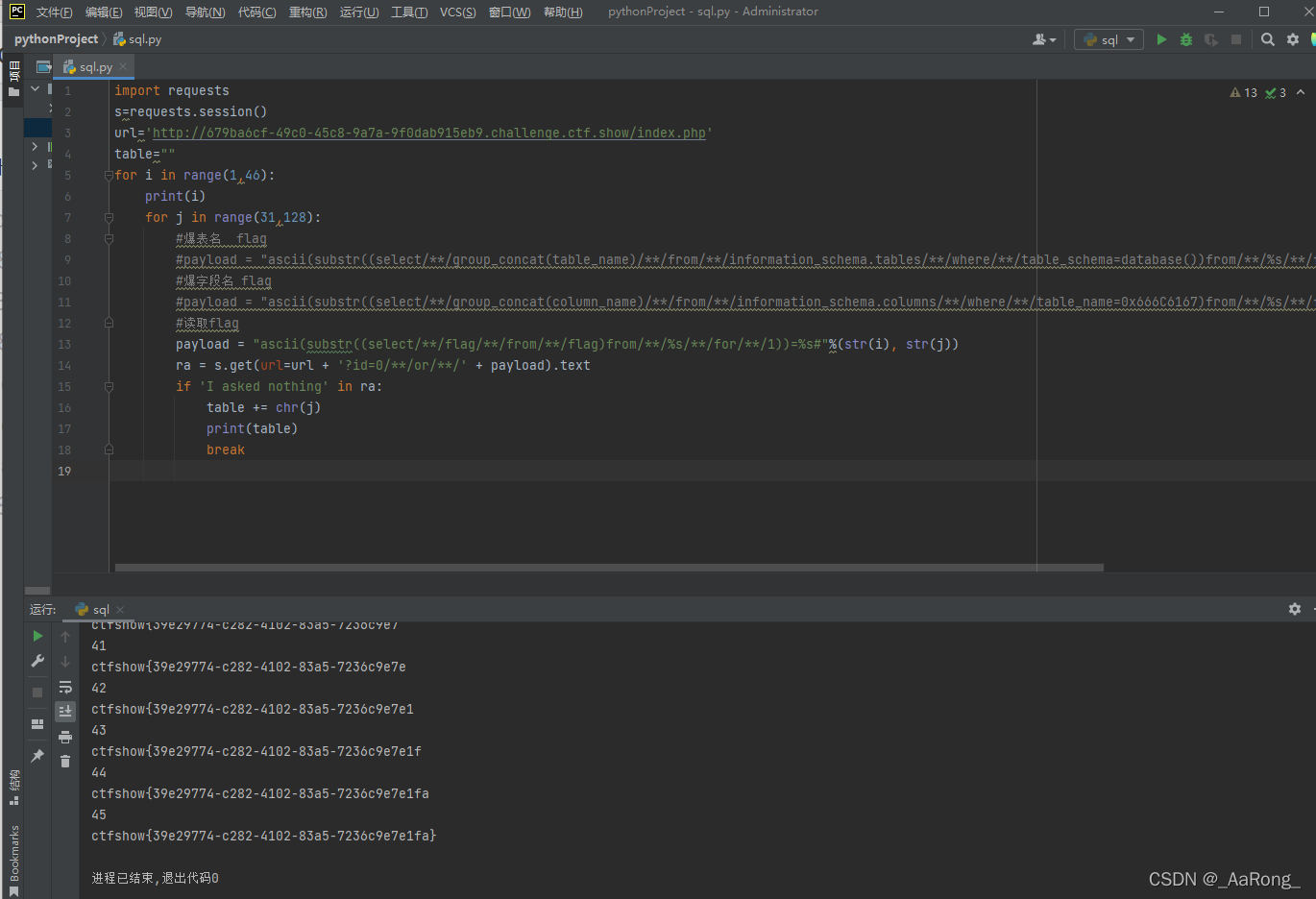This screenshot has width=1316, height=899.
Task: Open the Code With Me user dropdown
Action: click(1044, 39)
